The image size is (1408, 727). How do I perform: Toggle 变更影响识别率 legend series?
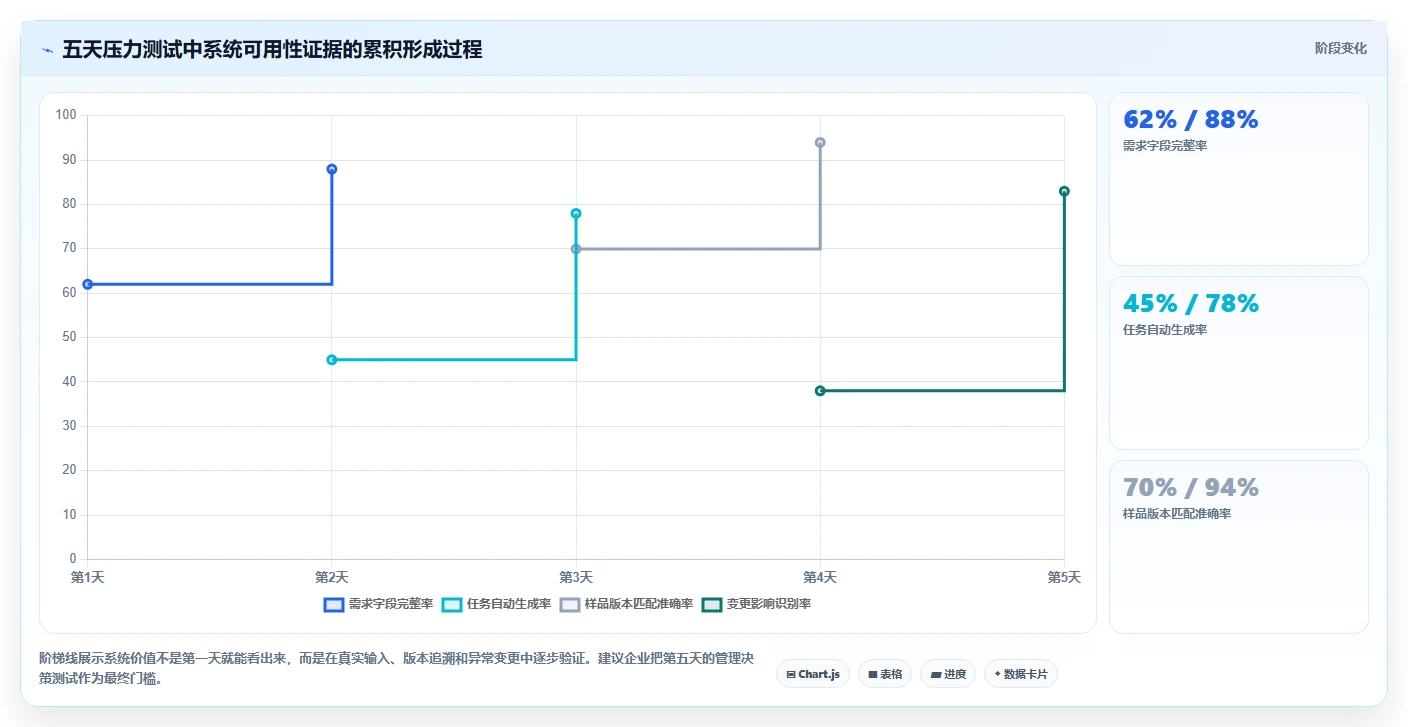pyautogui.click(x=757, y=604)
